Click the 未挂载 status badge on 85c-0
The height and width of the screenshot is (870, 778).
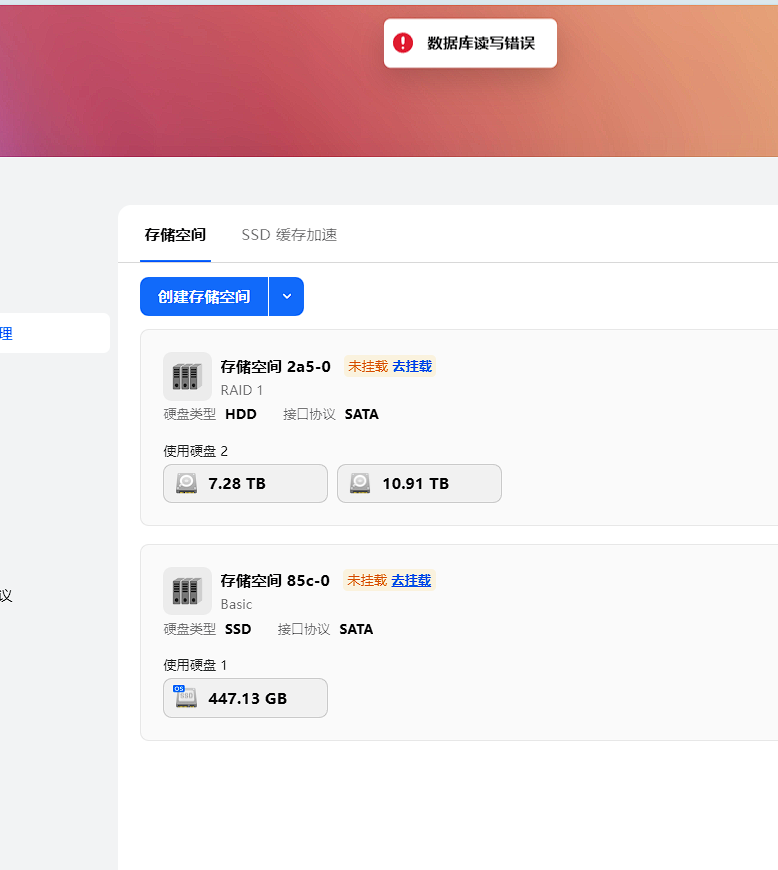click(366, 580)
